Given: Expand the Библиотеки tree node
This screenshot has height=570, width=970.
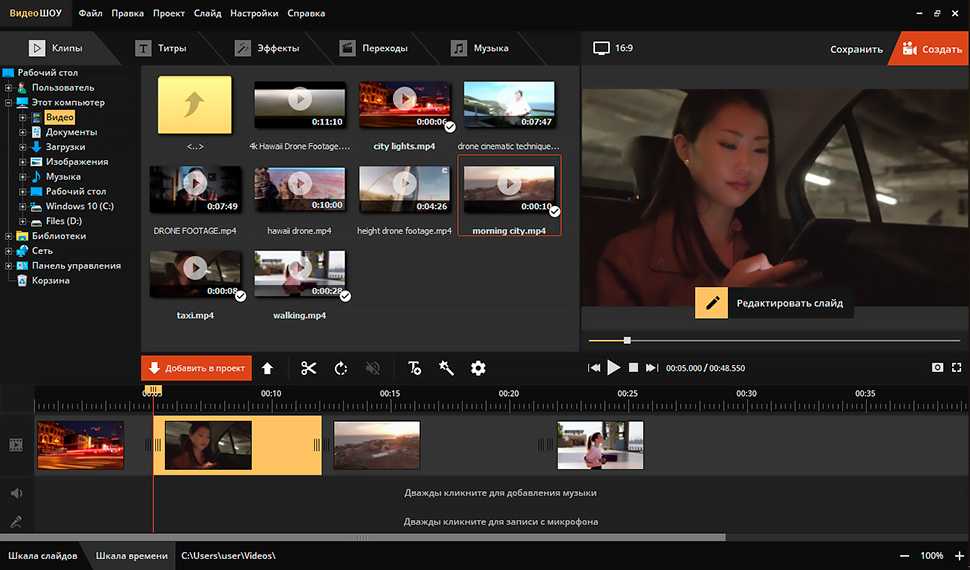Looking at the screenshot, I should (8, 236).
